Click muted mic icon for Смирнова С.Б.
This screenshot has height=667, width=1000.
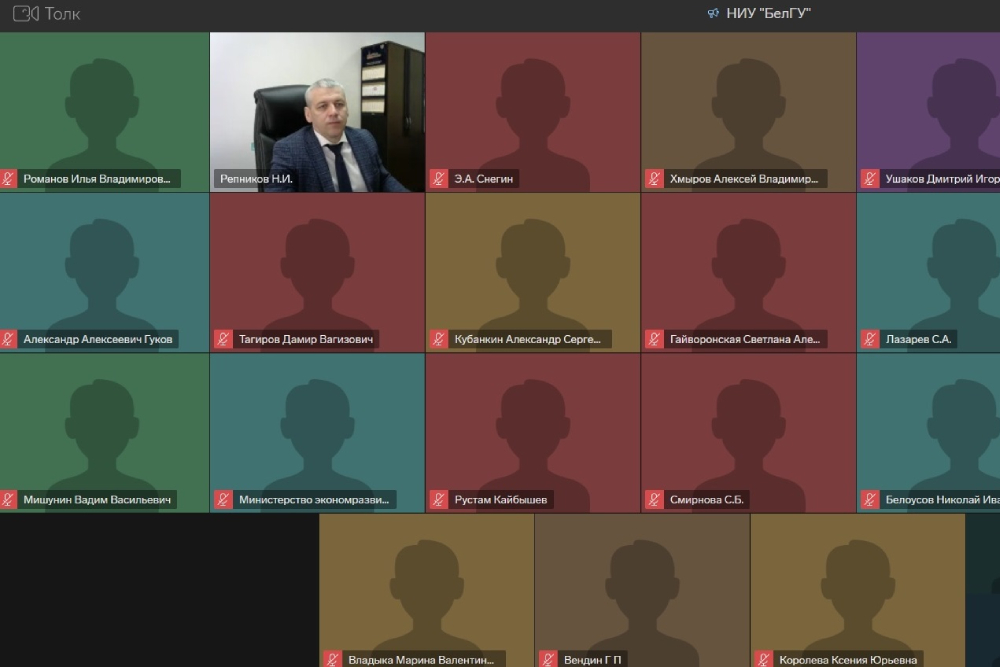point(655,499)
